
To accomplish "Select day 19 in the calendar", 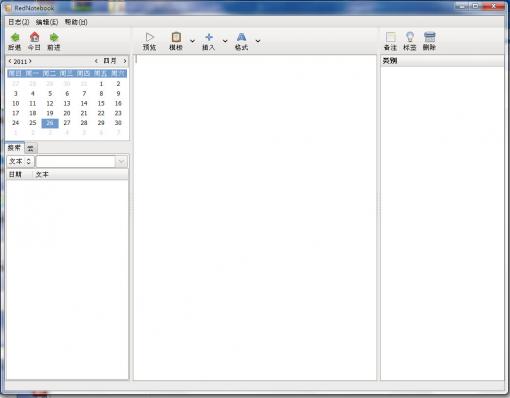I will coord(50,113).
